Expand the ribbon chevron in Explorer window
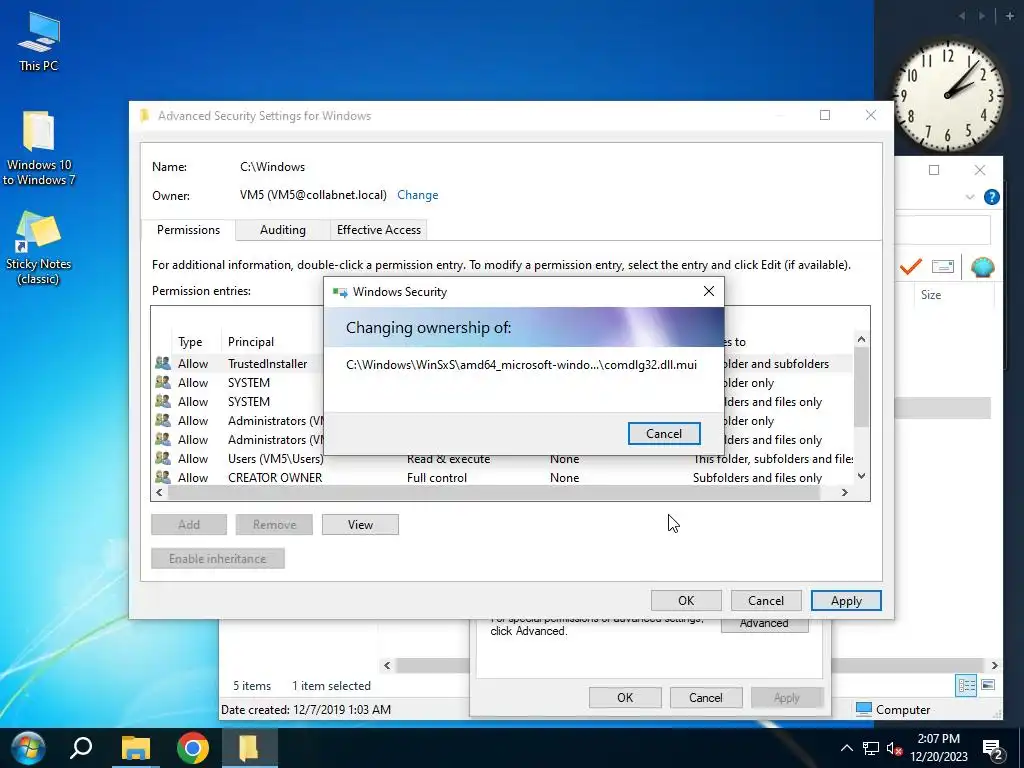This screenshot has height=768, width=1024. coord(970,197)
